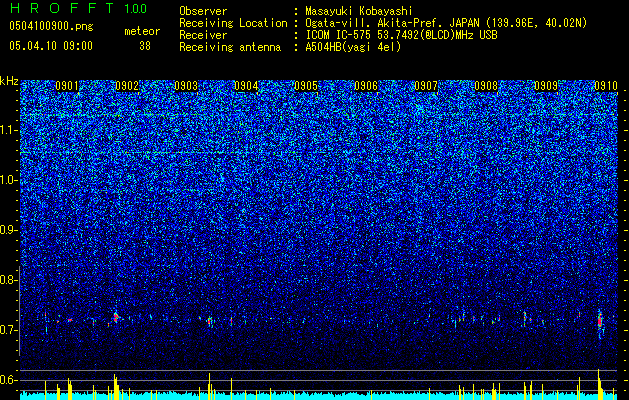
Task: Click the 0908 time marker
Action: [486, 86]
